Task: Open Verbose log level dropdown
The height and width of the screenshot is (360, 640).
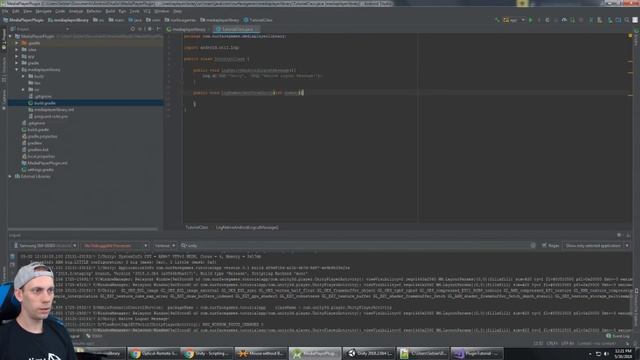Action: 164,246
